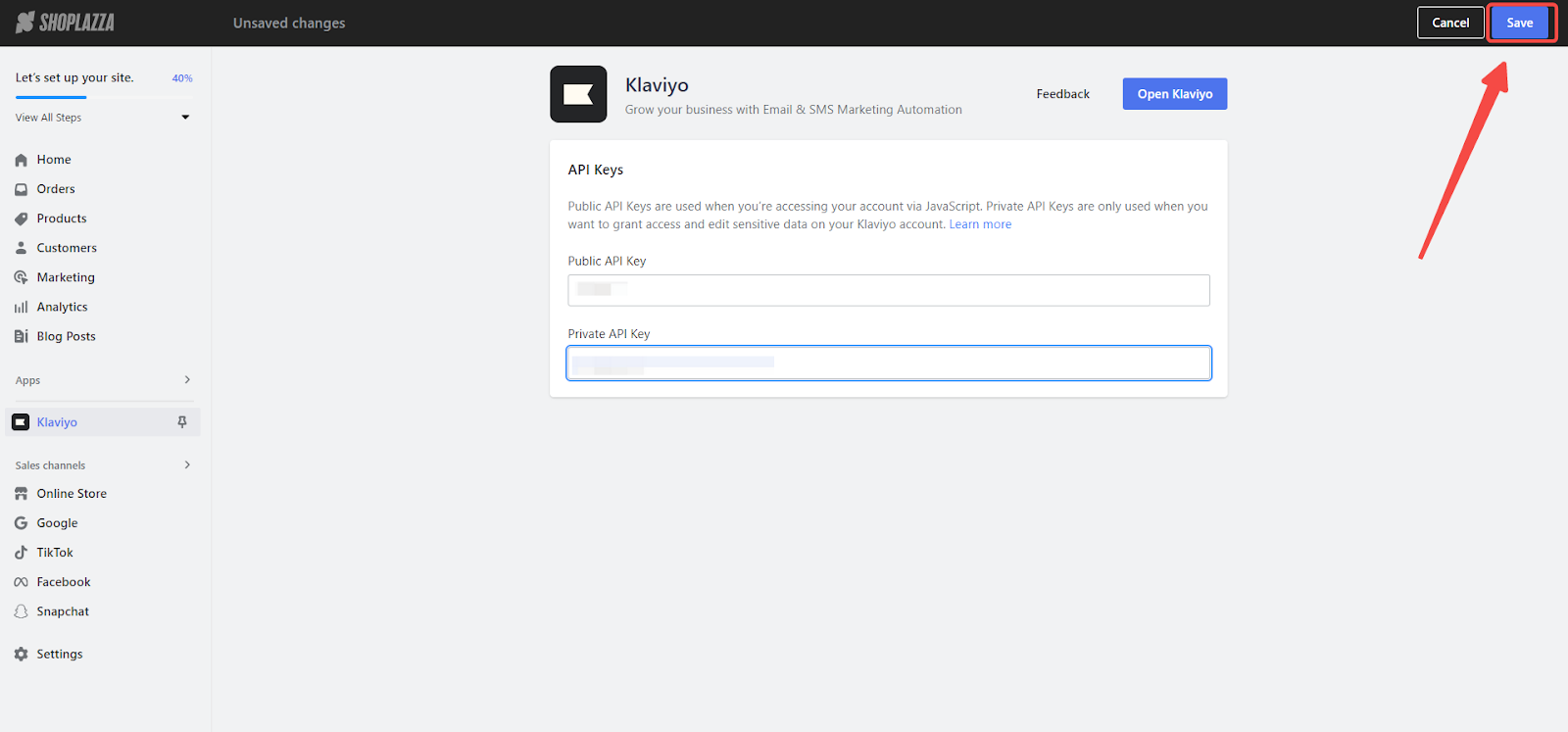Click the Analytics bar chart icon
Image resolution: width=1568 pixels, height=732 pixels.
point(21,307)
